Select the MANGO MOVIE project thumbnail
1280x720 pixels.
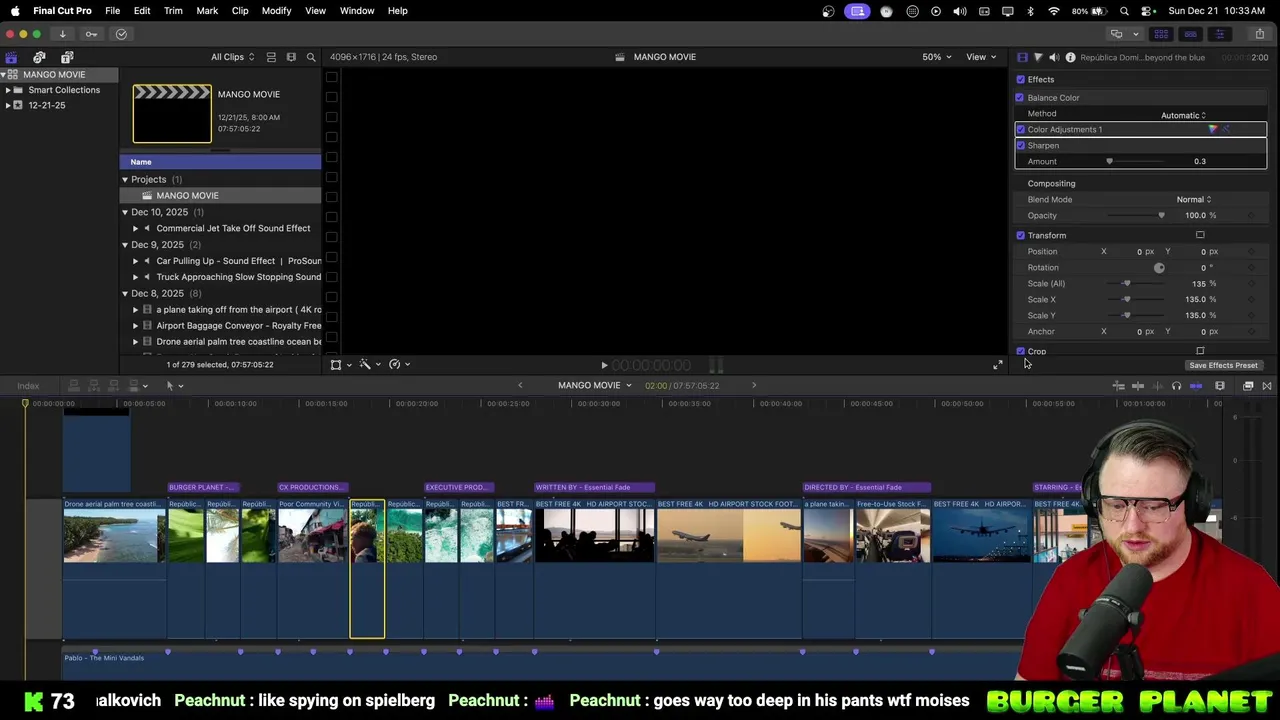pyautogui.click(x=172, y=114)
